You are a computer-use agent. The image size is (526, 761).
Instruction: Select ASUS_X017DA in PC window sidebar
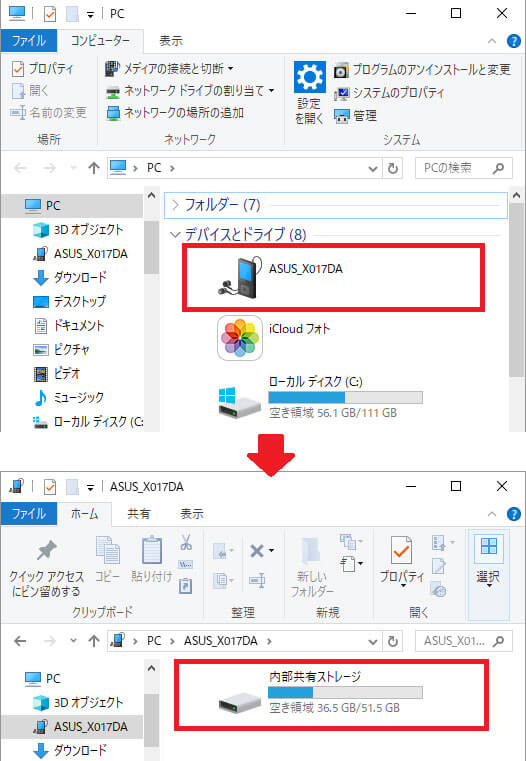81,254
